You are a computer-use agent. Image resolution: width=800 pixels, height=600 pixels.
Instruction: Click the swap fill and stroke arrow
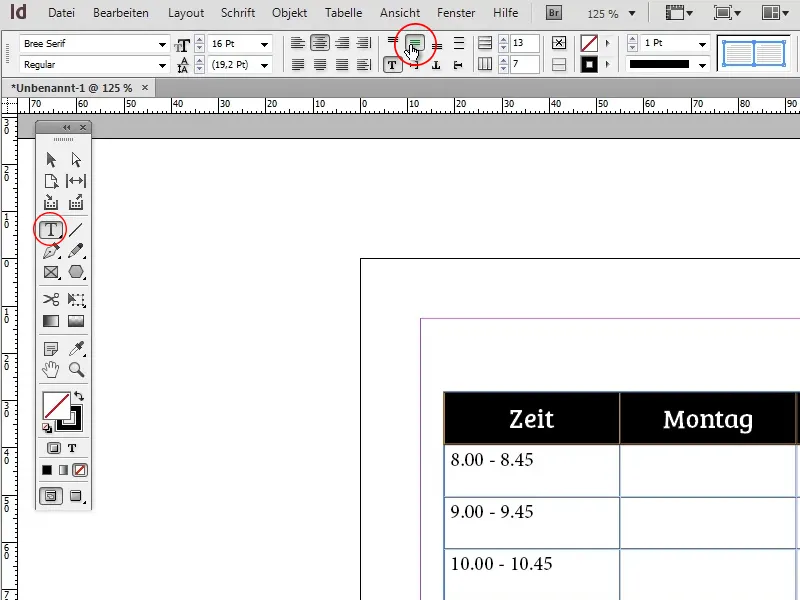coord(79,396)
